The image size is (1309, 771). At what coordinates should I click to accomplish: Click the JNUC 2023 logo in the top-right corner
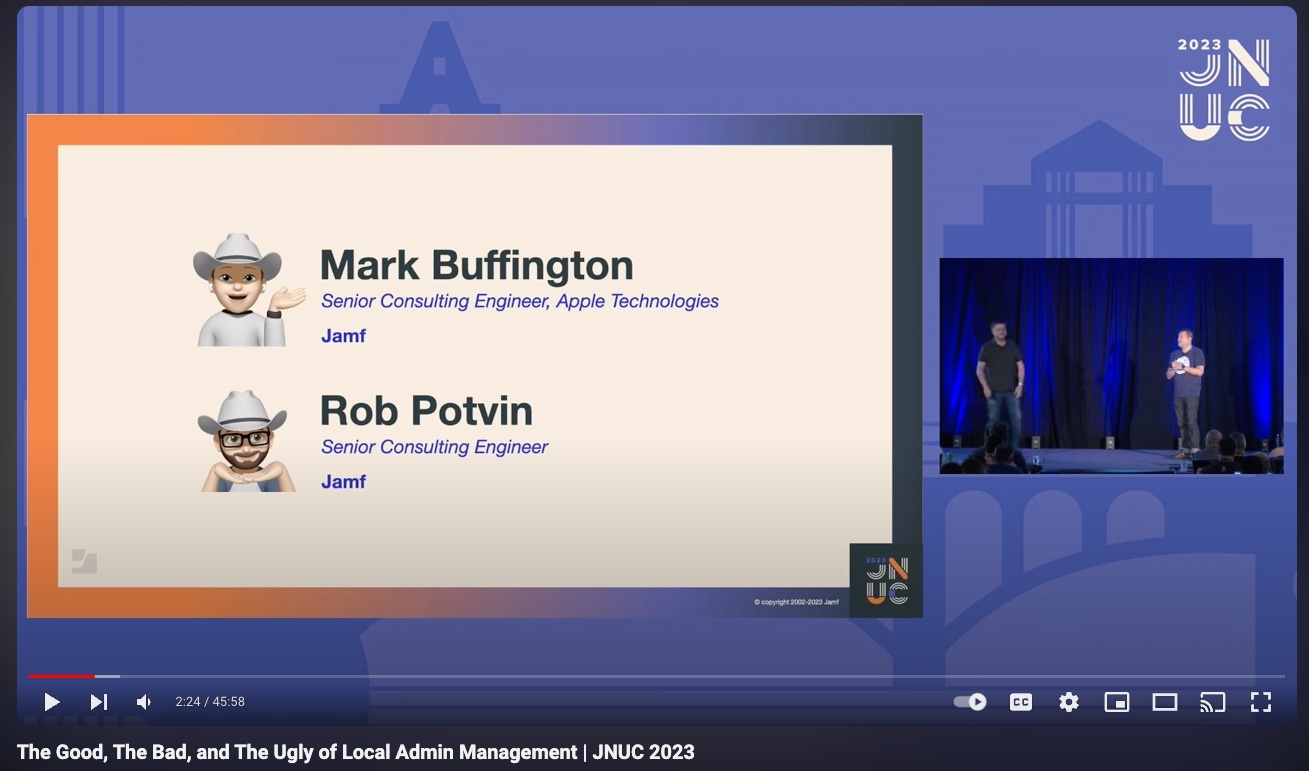coord(1224,89)
